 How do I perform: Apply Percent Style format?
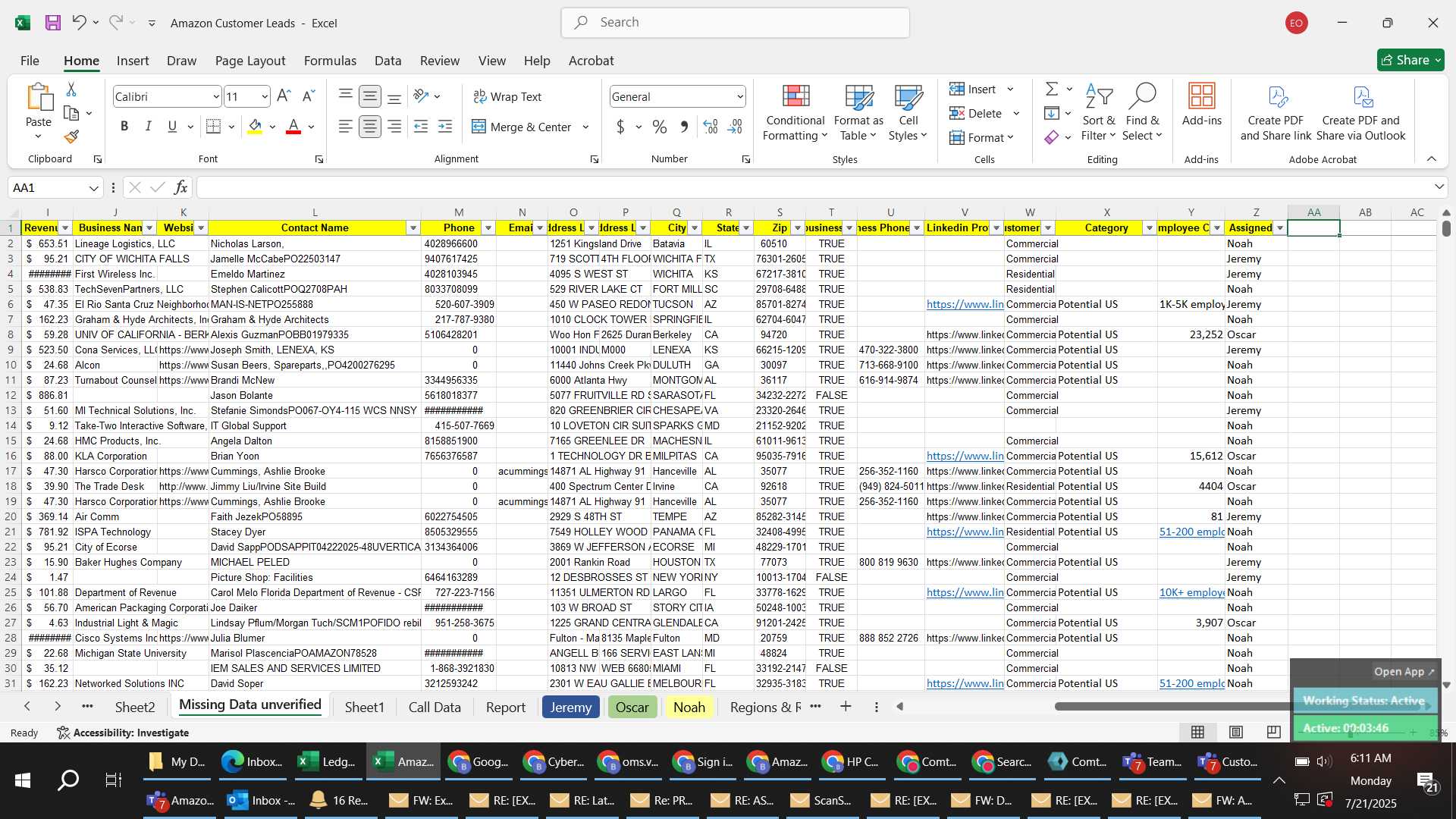click(x=660, y=127)
